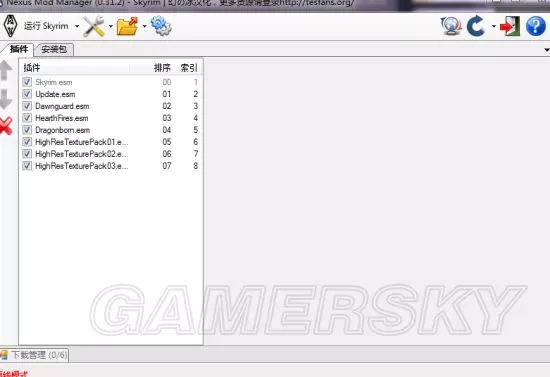Click the red X icon beside the plugin list
Image resolution: width=550 pixels, height=377 pixels.
click(6, 126)
